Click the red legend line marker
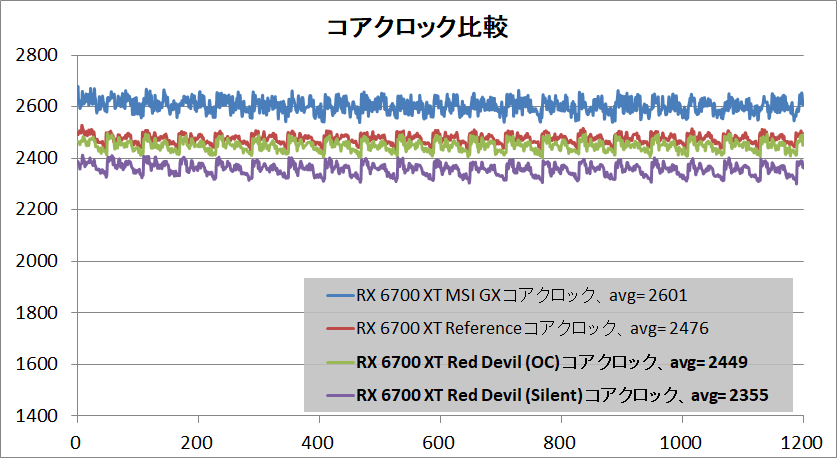 click(341, 328)
